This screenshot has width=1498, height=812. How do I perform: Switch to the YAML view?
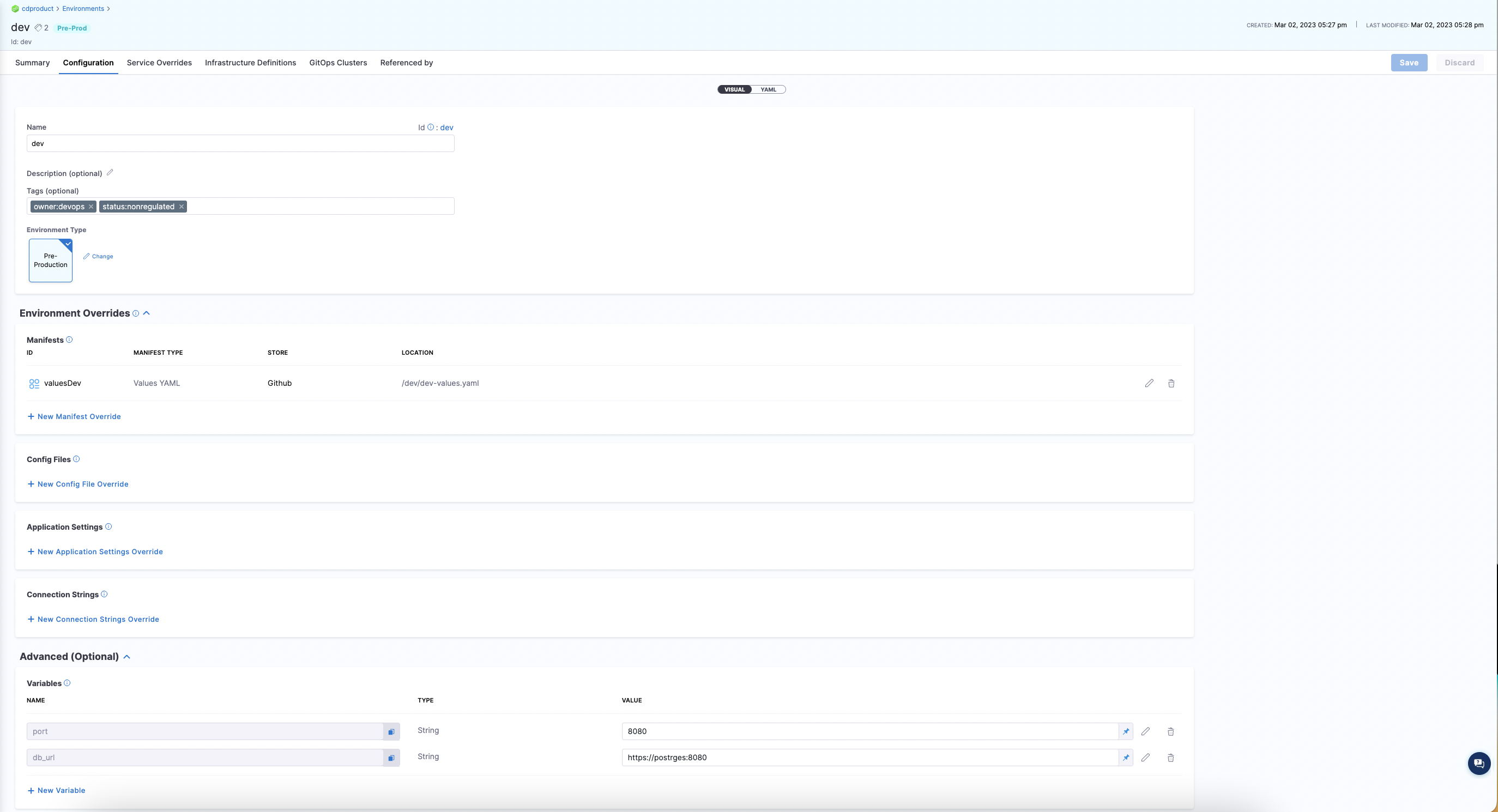pos(768,89)
